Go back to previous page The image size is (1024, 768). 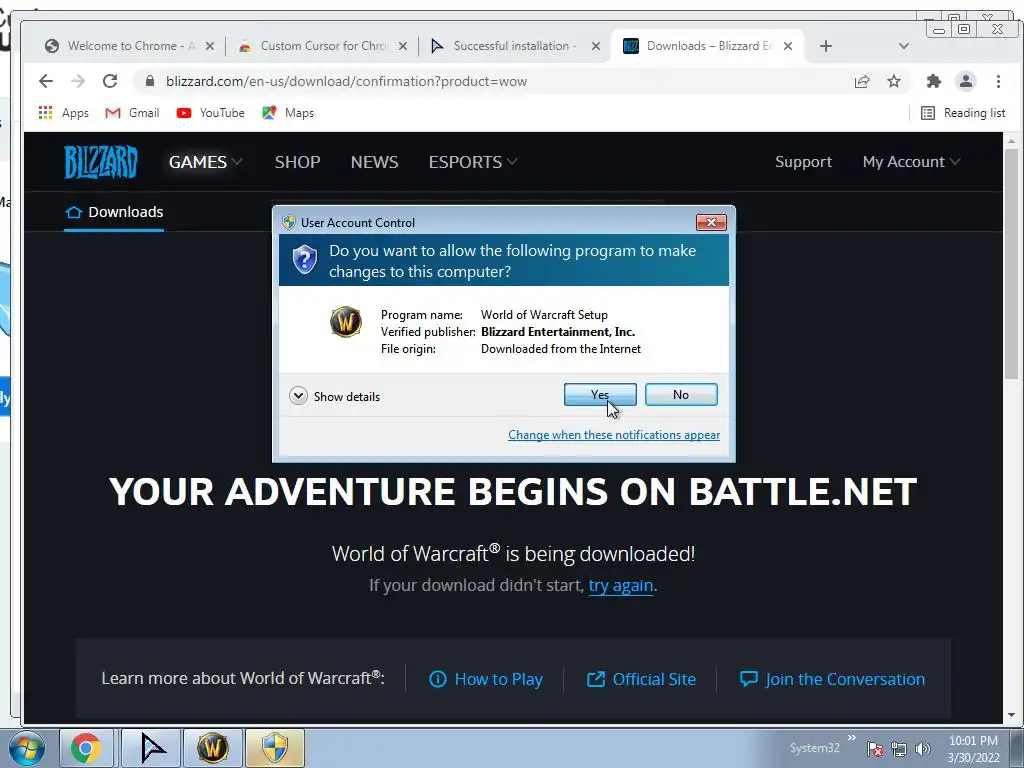coord(46,81)
